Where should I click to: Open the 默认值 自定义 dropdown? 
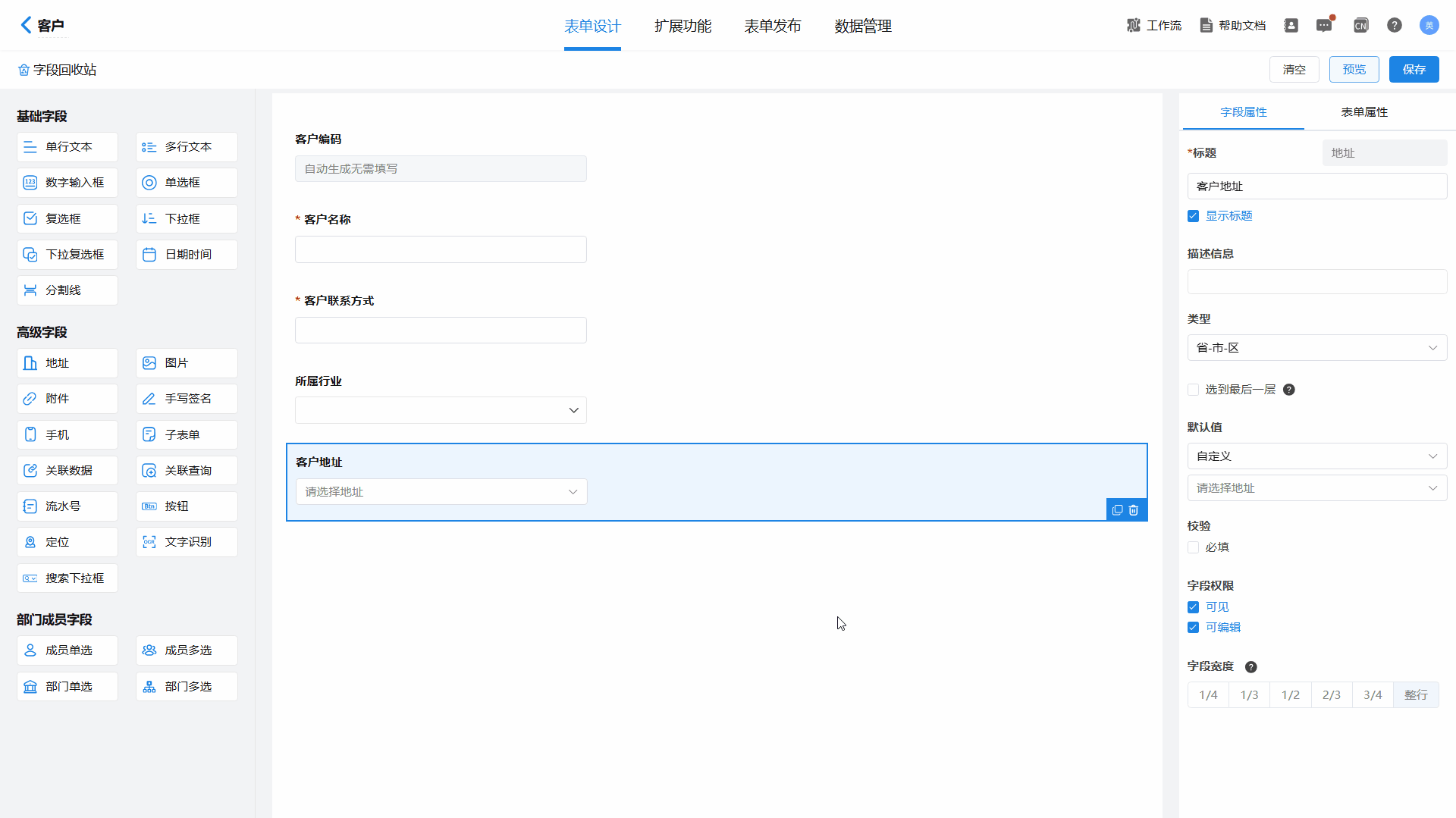pyautogui.click(x=1316, y=456)
